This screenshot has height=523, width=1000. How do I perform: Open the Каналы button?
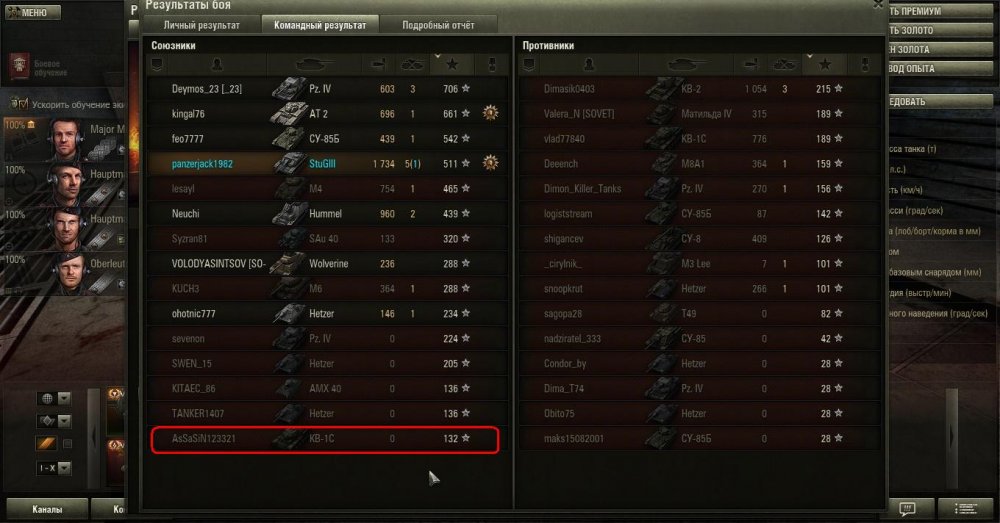pos(47,509)
